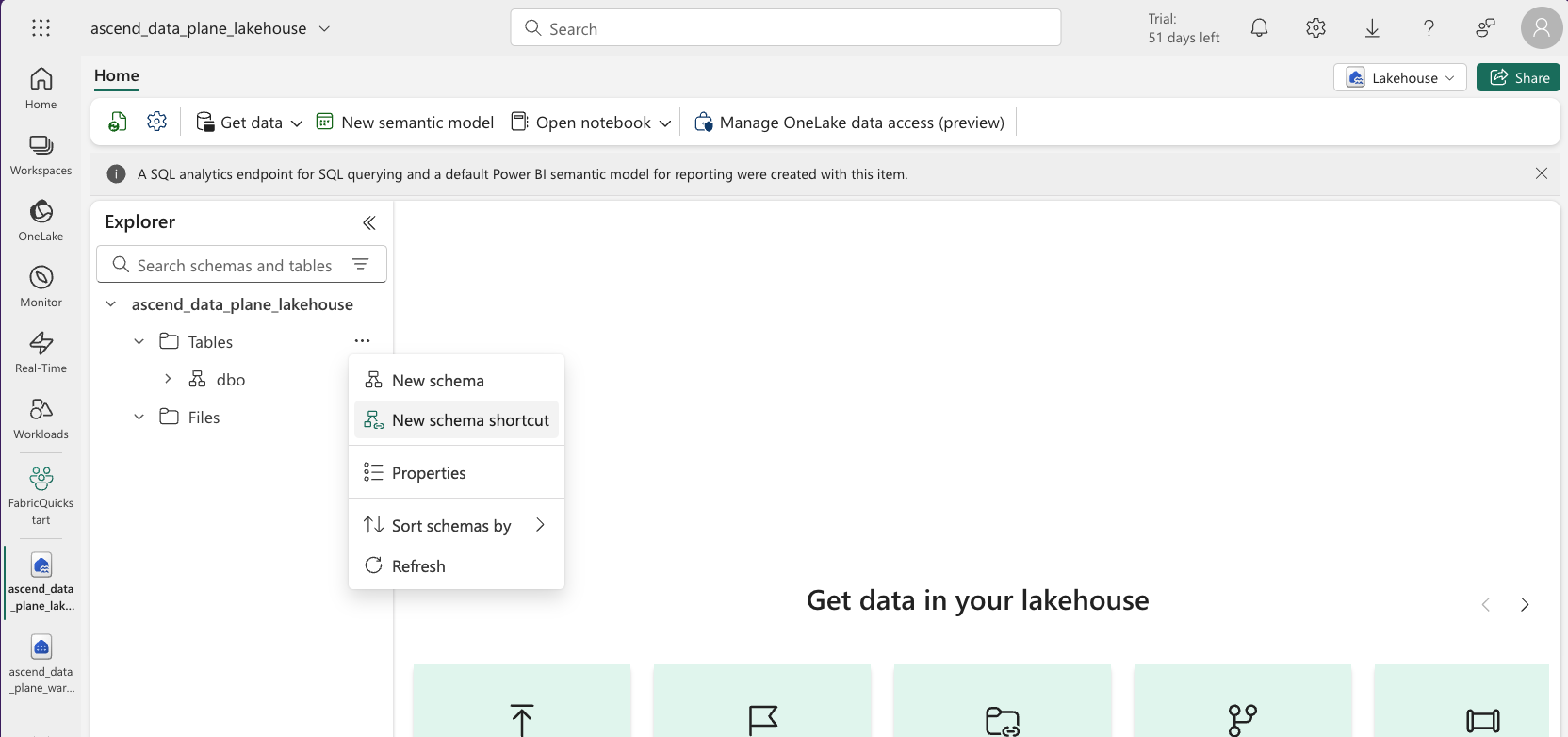Select the Files folder in Explorer

[x=204, y=418]
